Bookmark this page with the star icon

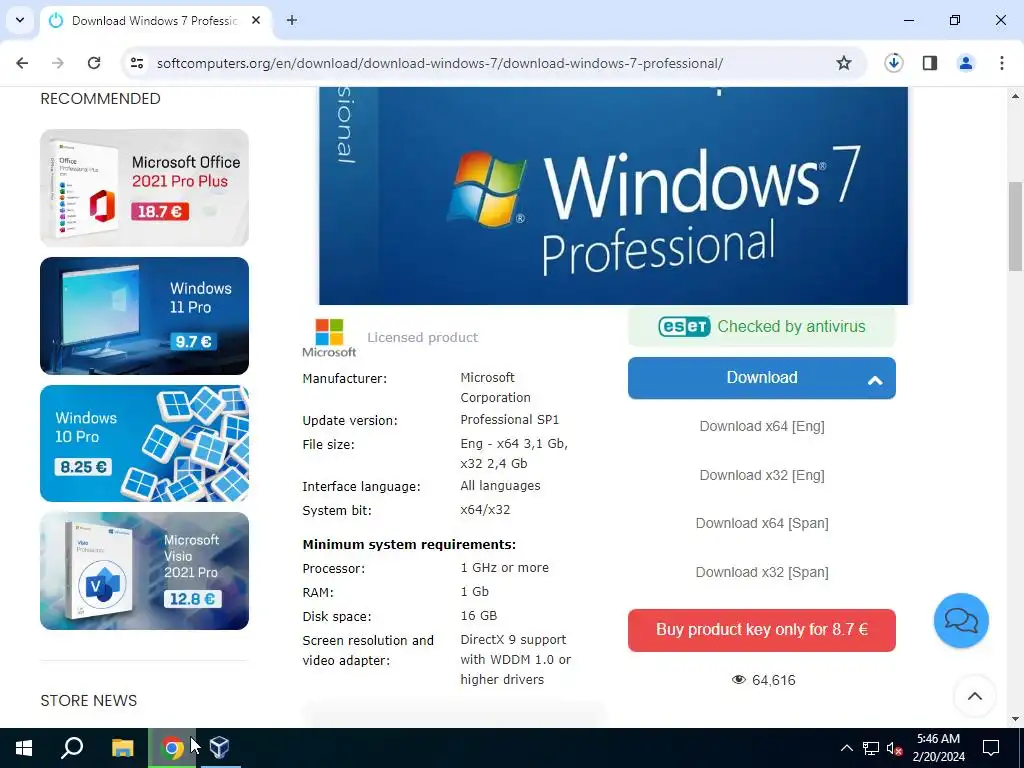[844, 63]
